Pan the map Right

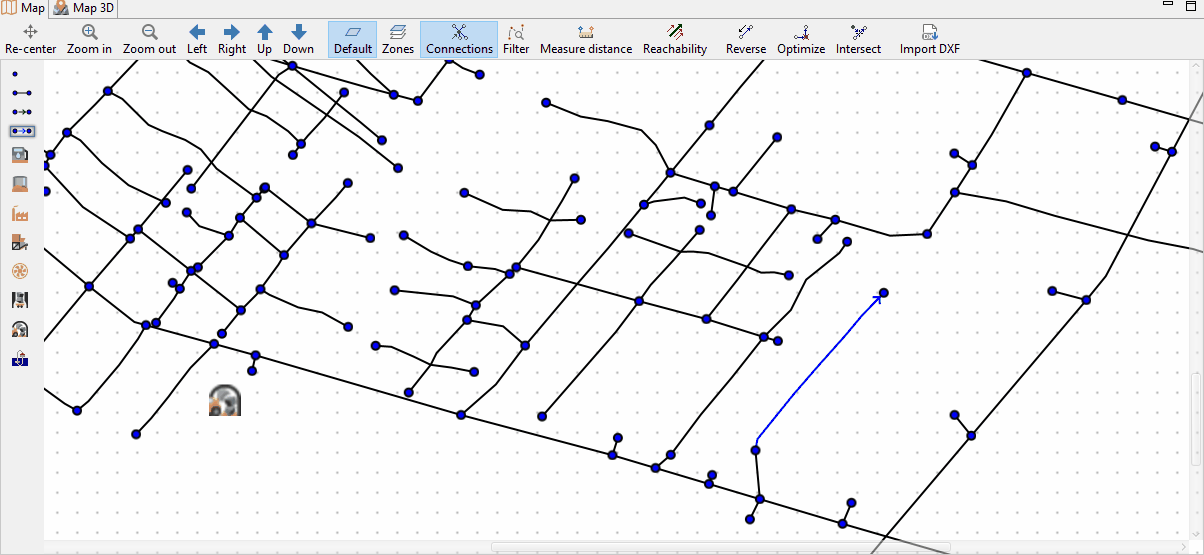point(232,40)
